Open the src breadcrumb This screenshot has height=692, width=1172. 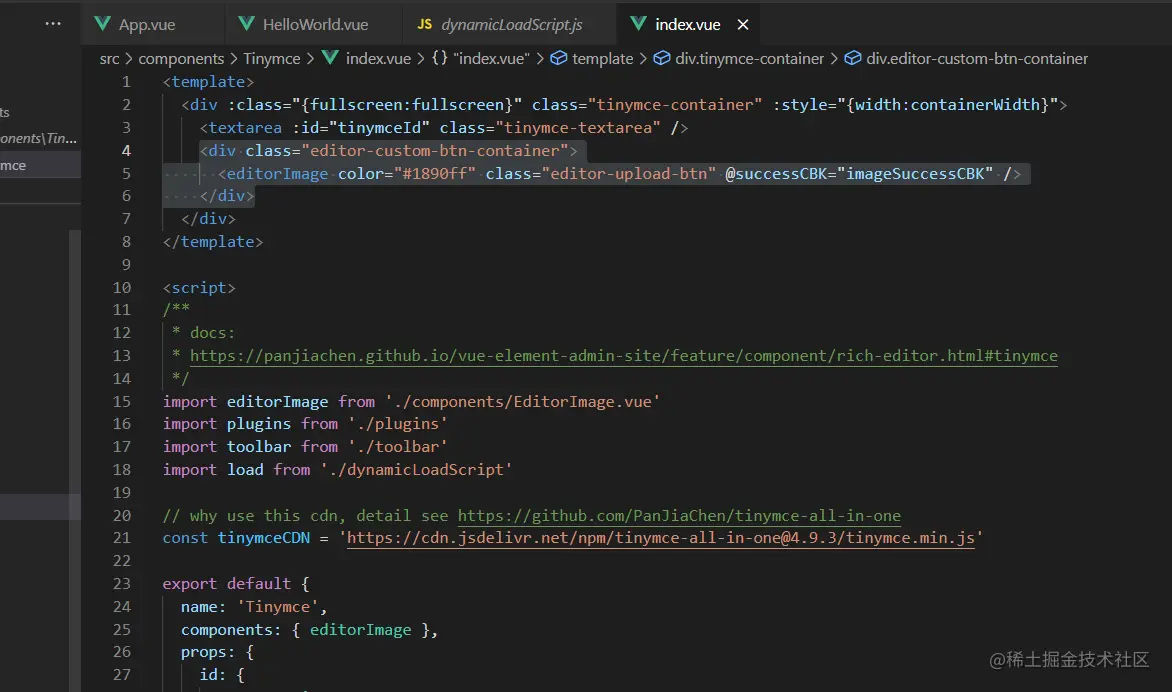click(109, 58)
